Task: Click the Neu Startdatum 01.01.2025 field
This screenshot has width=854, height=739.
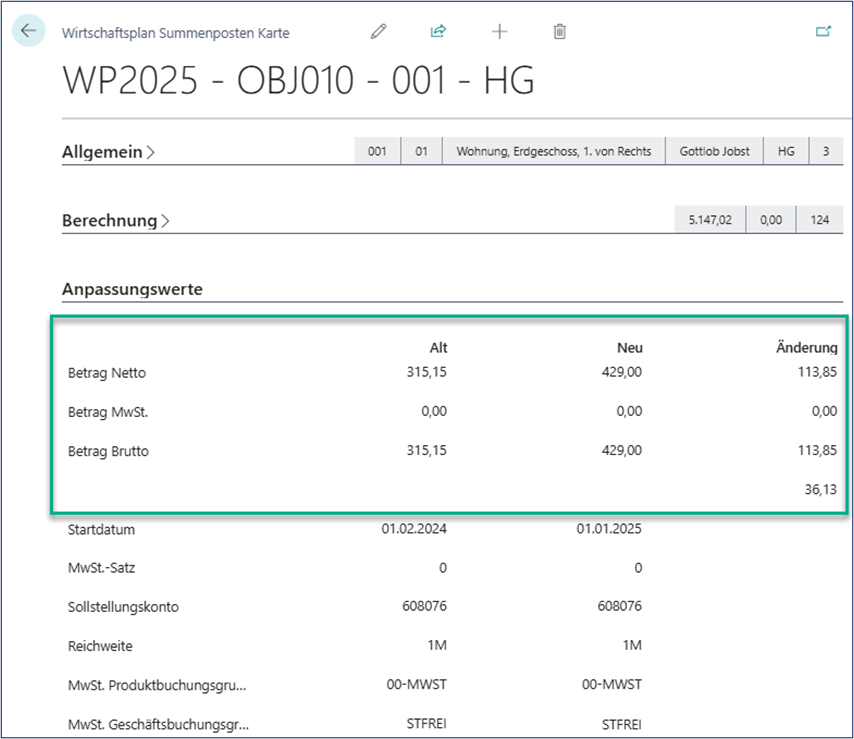Action: [x=609, y=529]
